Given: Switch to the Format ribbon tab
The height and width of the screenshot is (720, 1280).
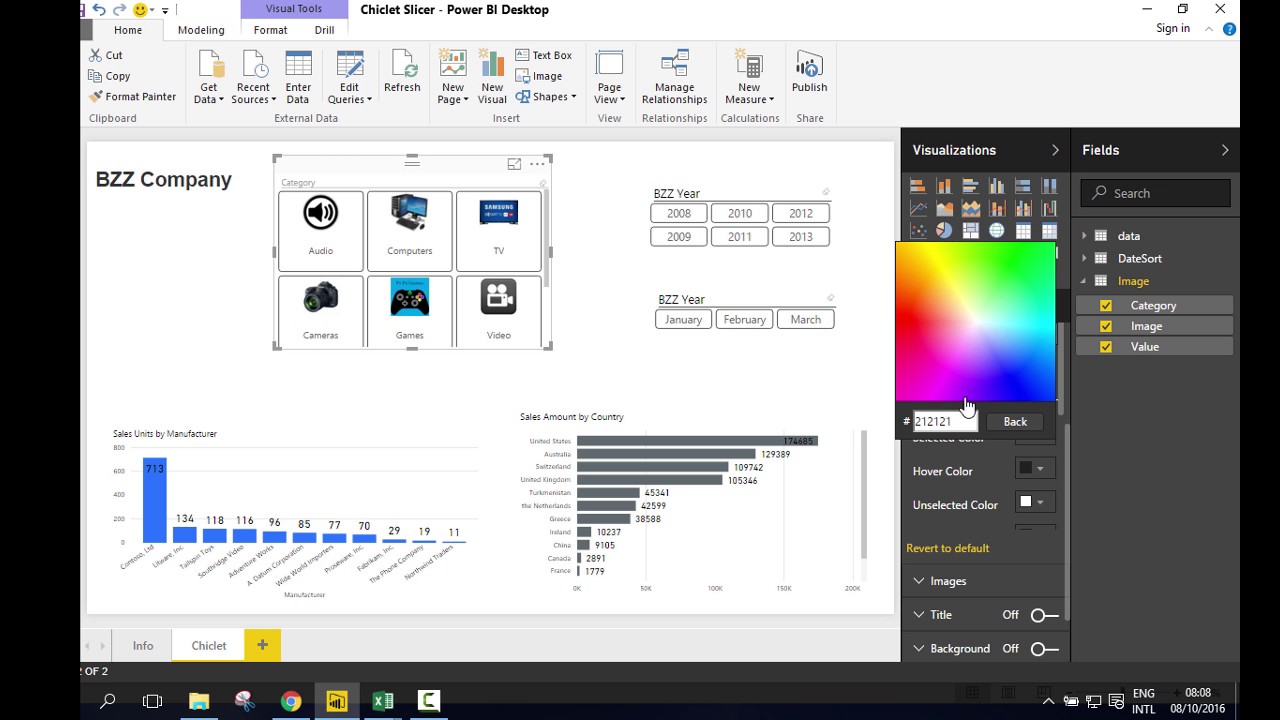Looking at the screenshot, I should 270,30.
